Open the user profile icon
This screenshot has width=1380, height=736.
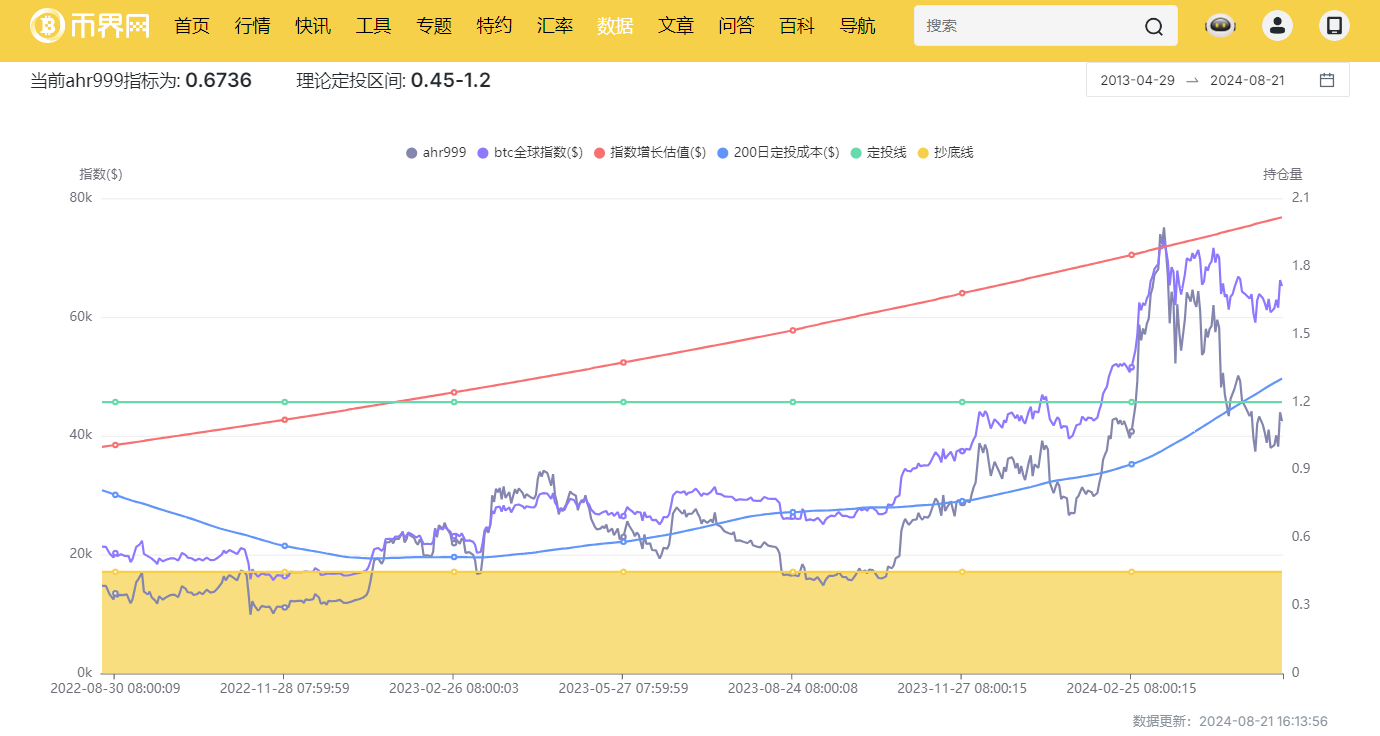click(1277, 26)
